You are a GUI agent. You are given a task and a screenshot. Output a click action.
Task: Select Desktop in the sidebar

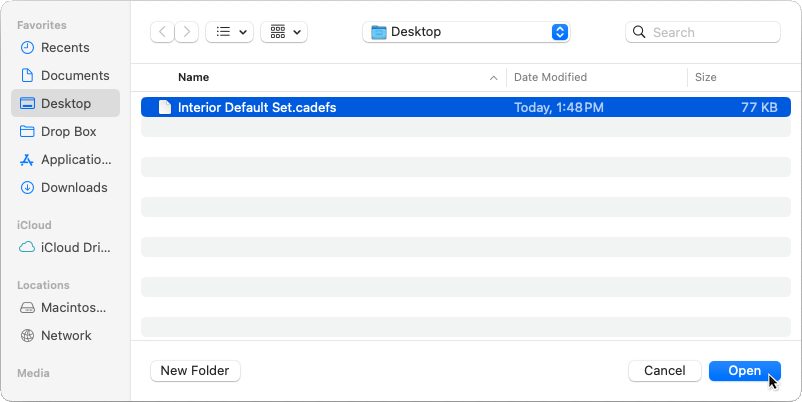(x=65, y=103)
